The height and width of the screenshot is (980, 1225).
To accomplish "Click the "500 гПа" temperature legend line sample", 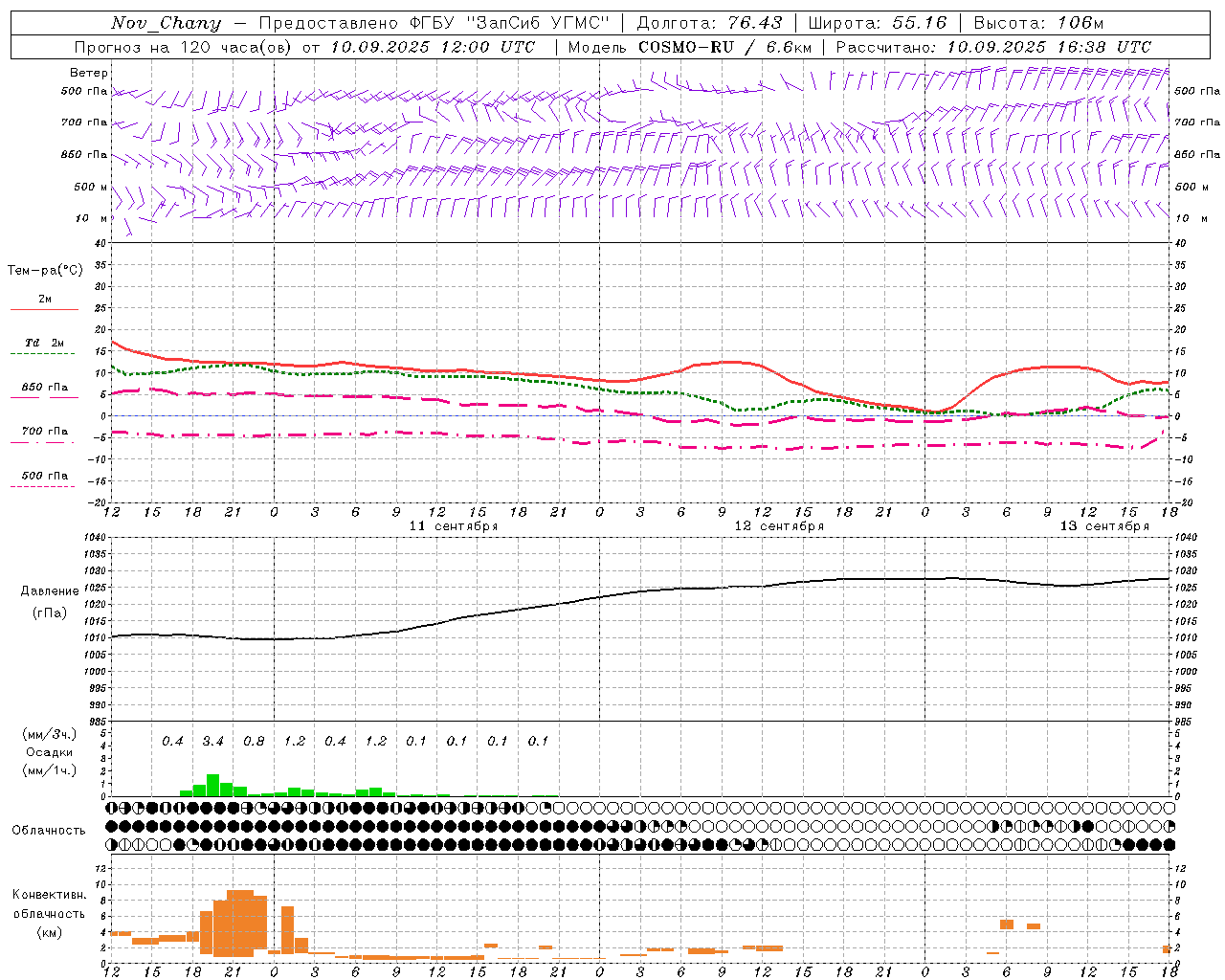I will pos(42,487).
